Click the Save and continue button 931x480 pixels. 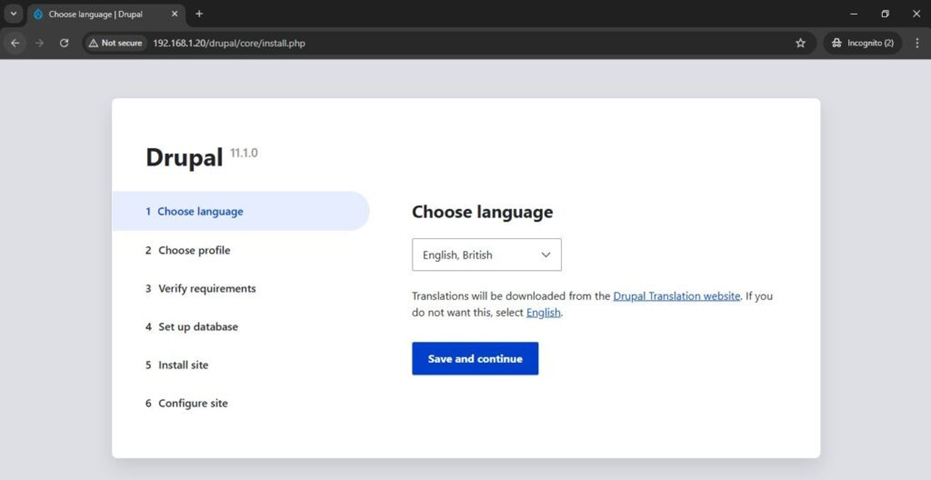[475, 359]
